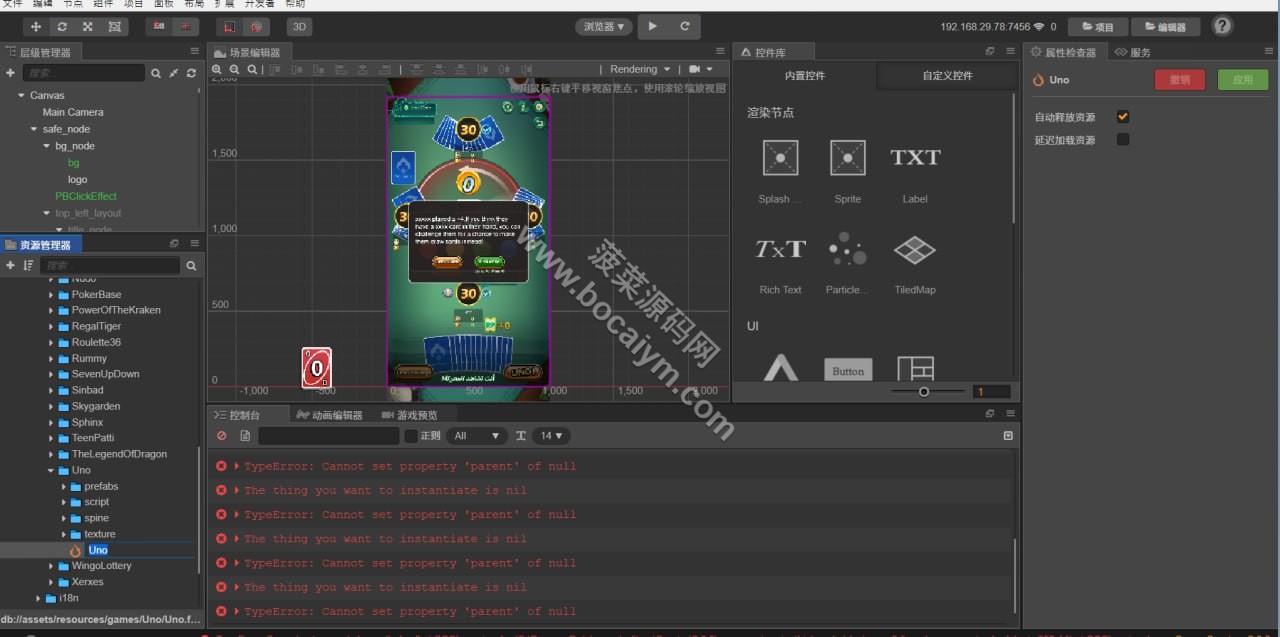
Task: Switch to custom controls tab
Action: click(947, 76)
